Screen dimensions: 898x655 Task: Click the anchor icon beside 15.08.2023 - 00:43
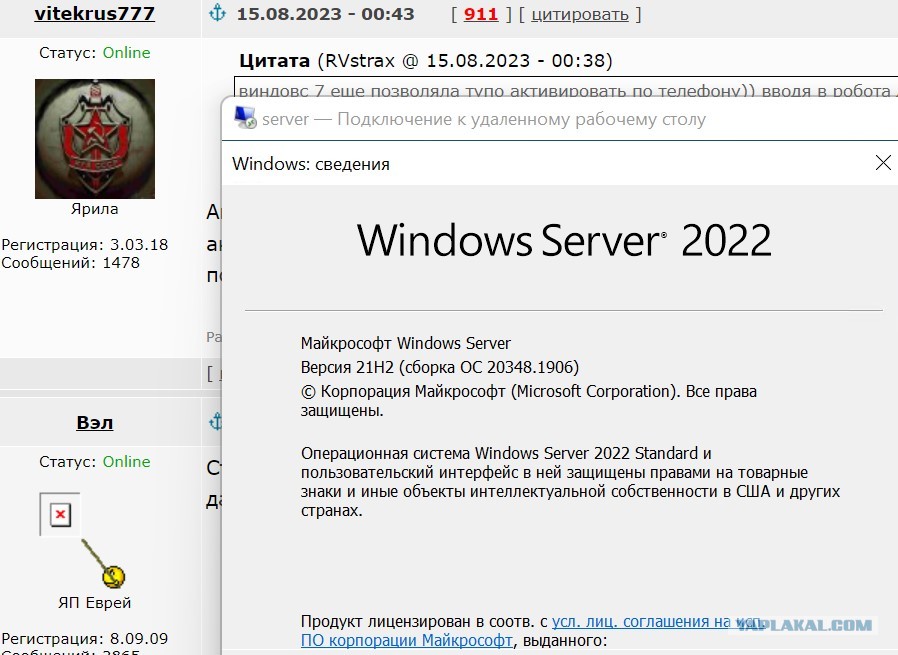(x=217, y=13)
